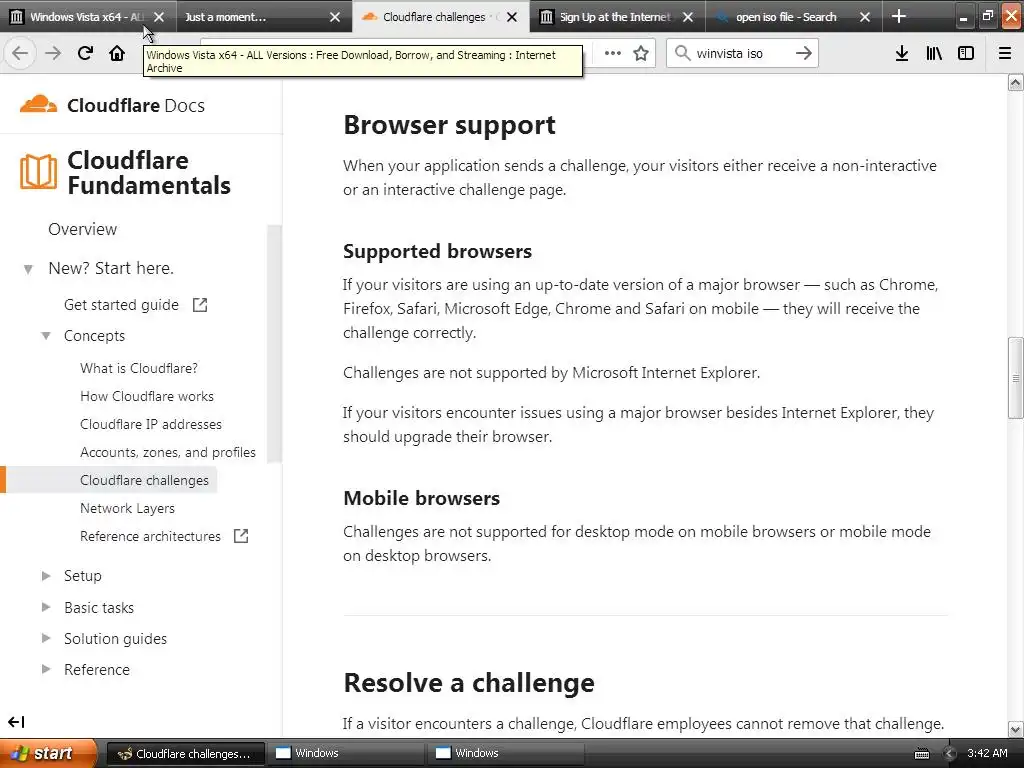1024x768 pixels.
Task: Click scrollbar down arrow
Action: [1016, 729]
